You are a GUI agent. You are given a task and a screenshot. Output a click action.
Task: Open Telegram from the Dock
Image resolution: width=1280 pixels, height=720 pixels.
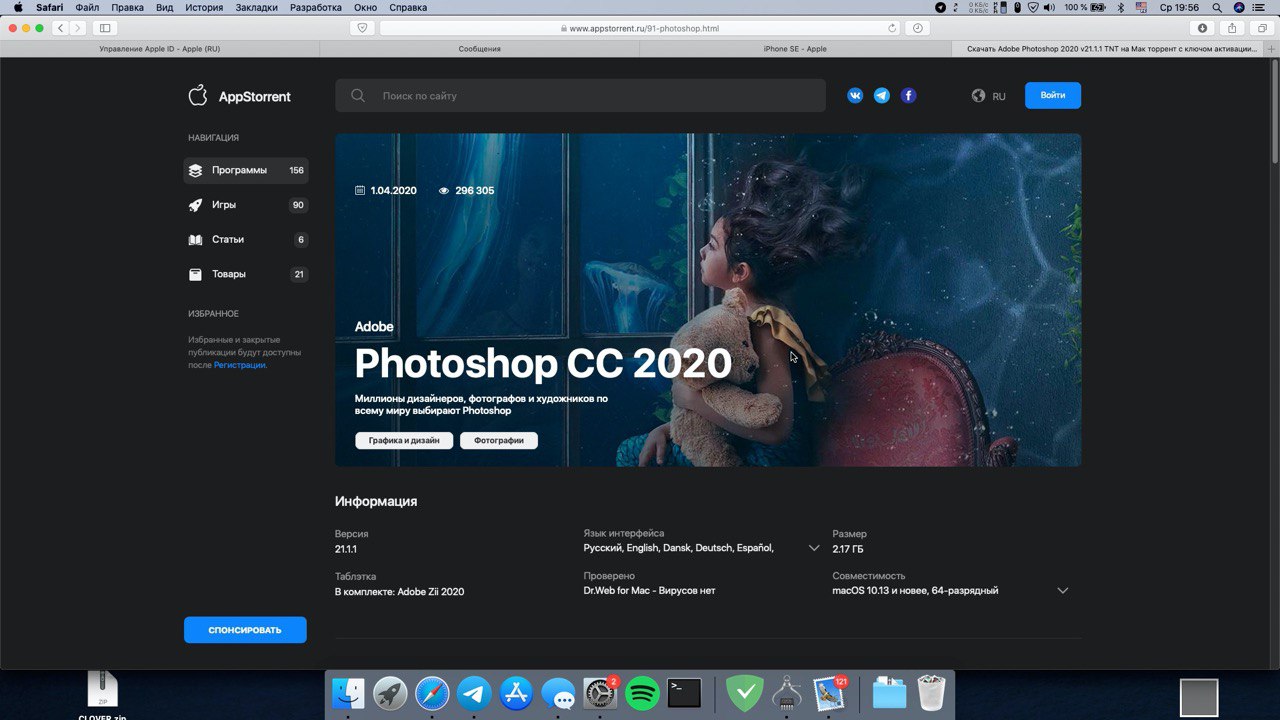coord(474,693)
